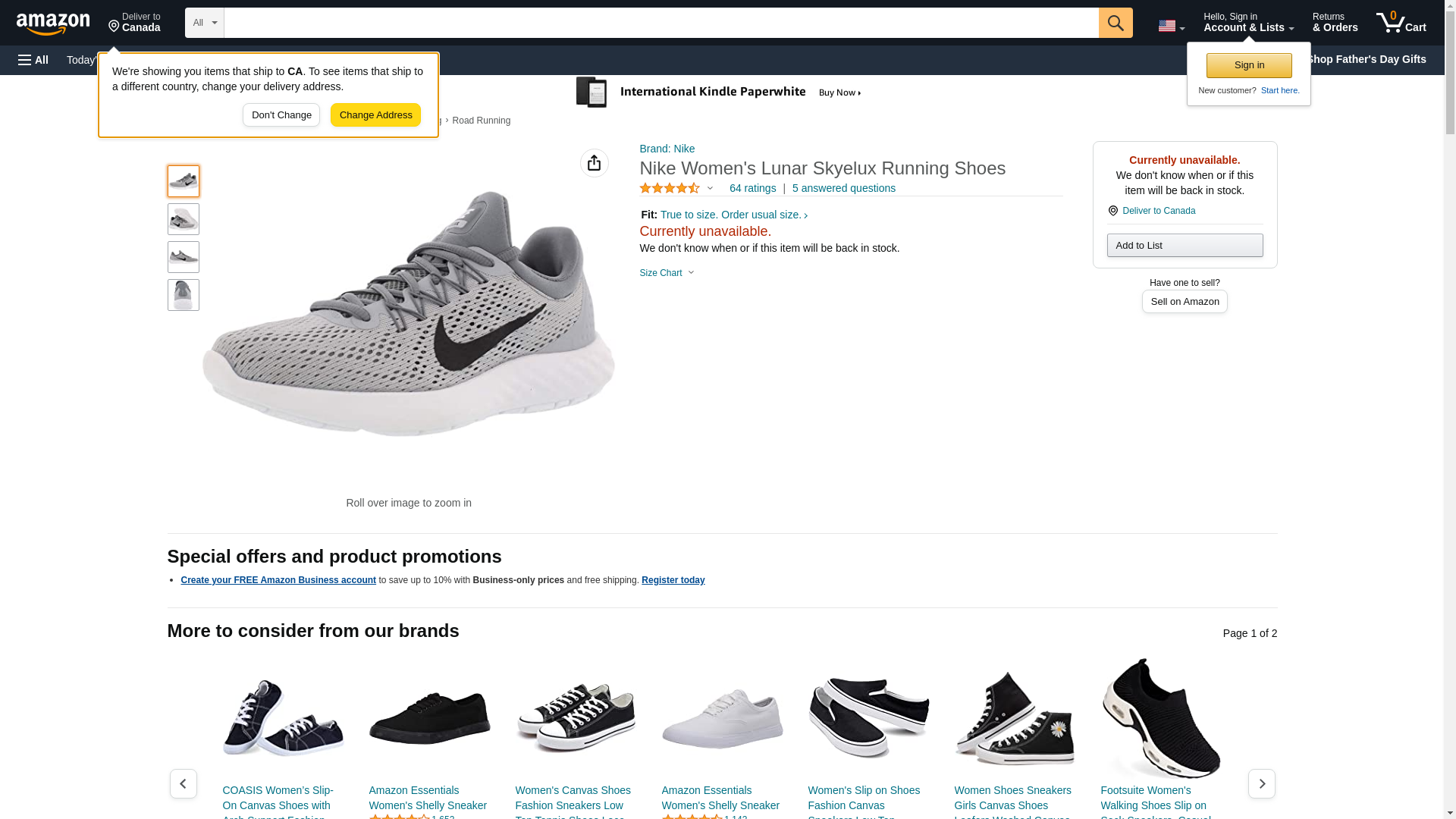1456x819 pixels.
Task: Select the second shoe thumbnail image
Action: tap(183, 219)
